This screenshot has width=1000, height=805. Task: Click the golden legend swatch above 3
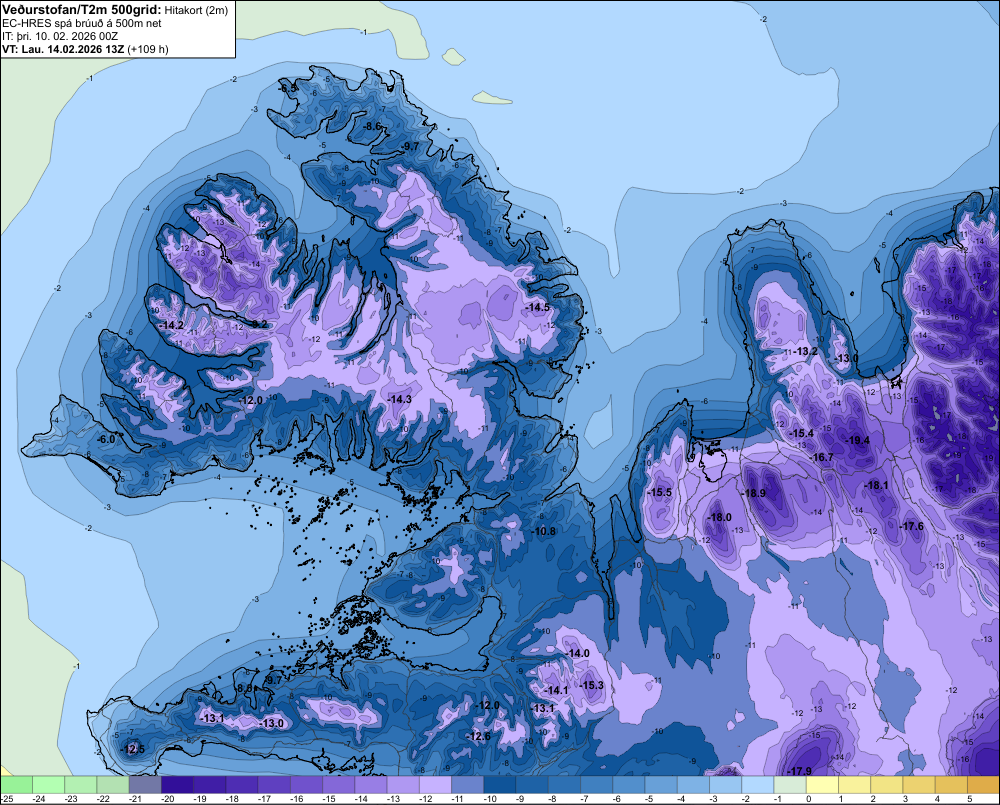coord(919,785)
